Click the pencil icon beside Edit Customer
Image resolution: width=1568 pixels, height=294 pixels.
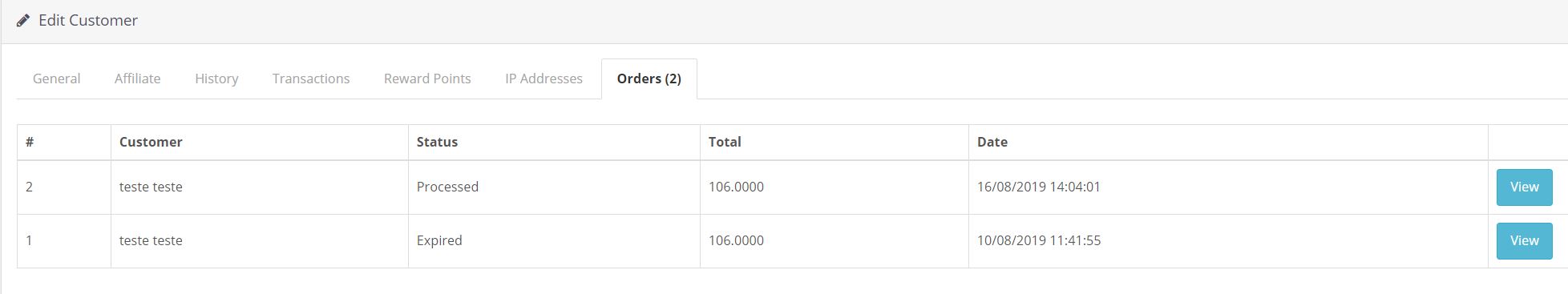[23, 21]
